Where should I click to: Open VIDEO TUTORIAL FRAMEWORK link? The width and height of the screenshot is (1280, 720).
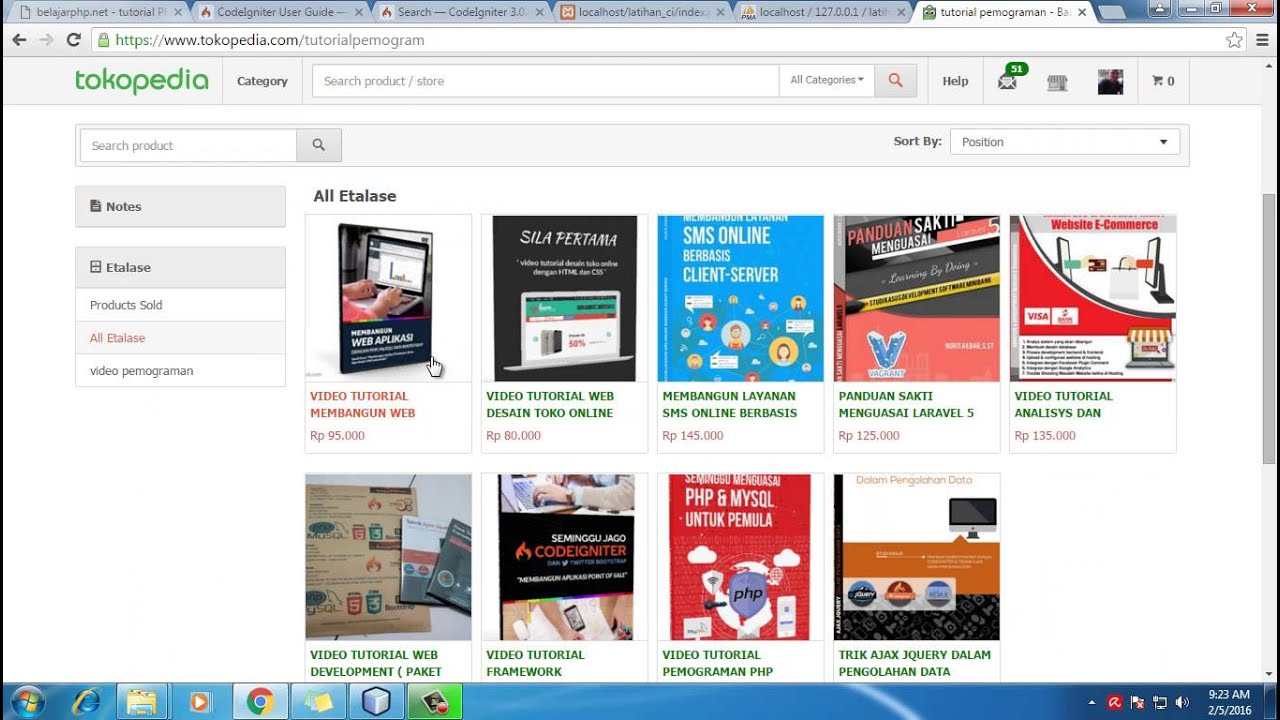coord(535,663)
